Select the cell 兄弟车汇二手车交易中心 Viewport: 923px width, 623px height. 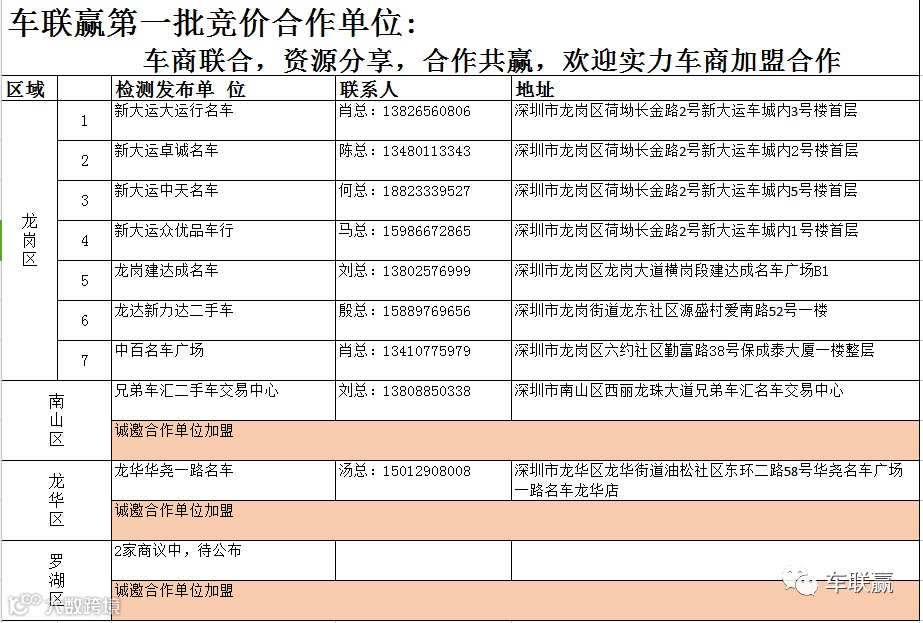tap(223, 400)
